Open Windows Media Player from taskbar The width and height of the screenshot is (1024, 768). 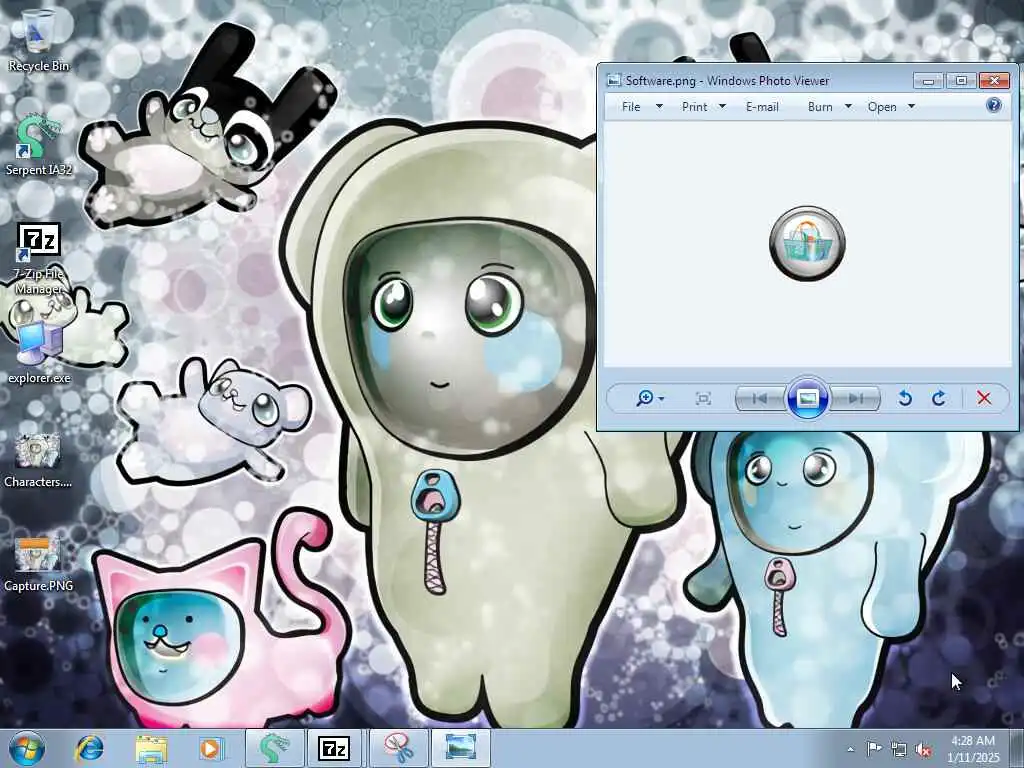(x=211, y=748)
